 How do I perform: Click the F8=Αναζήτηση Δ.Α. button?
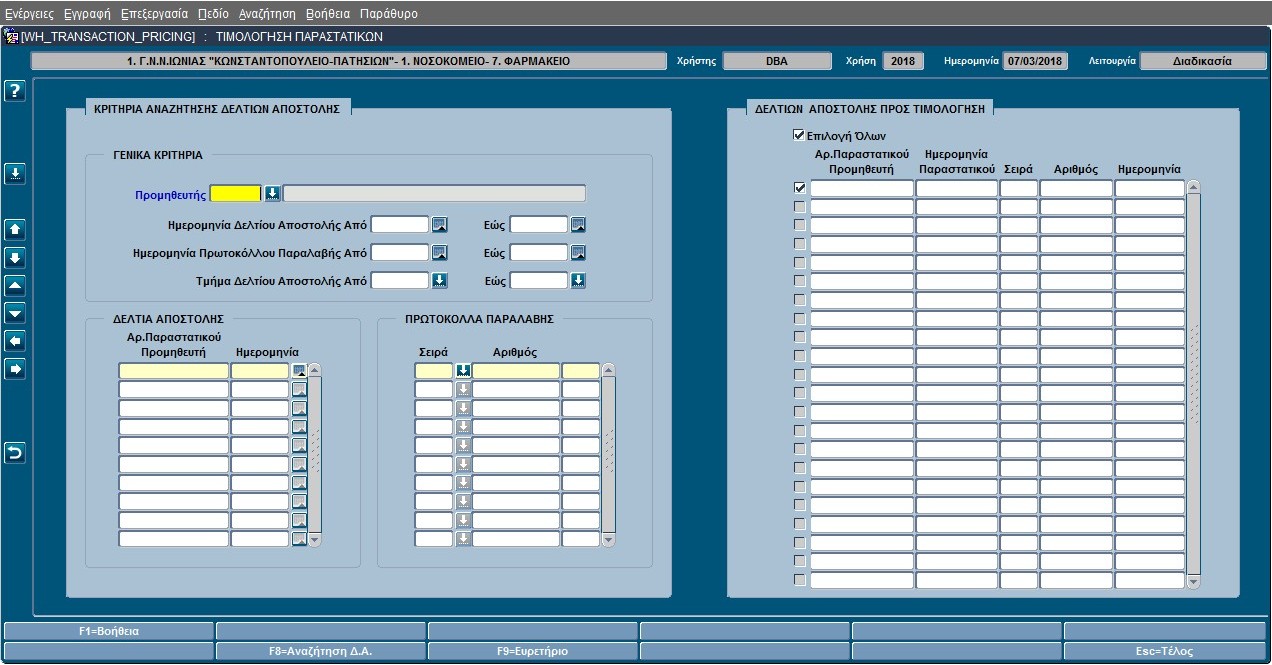(x=321, y=651)
